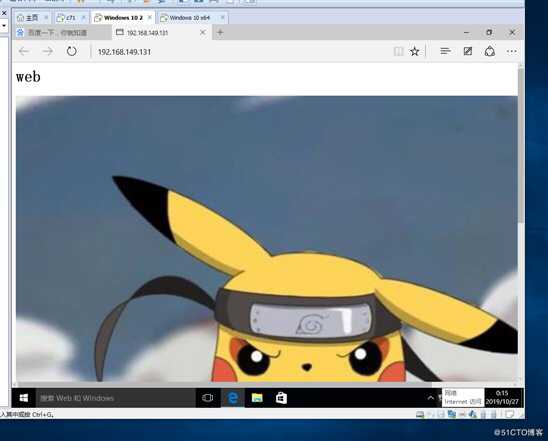The width and height of the screenshot is (548, 441).
Task: Switch to the Windows 10 x64 VM tab
Action: click(x=193, y=17)
